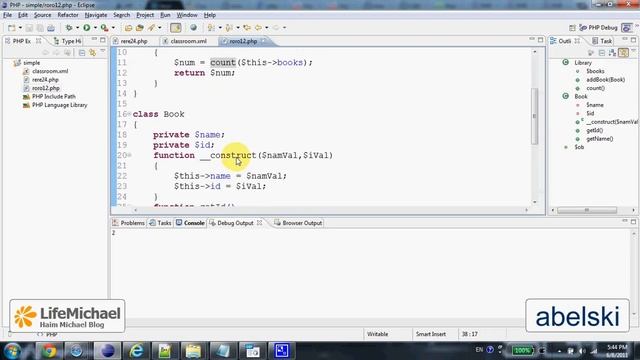Viewport: 640px width, 360px height.
Task: Select the simple project in PHP Explorer
Action: point(27,63)
